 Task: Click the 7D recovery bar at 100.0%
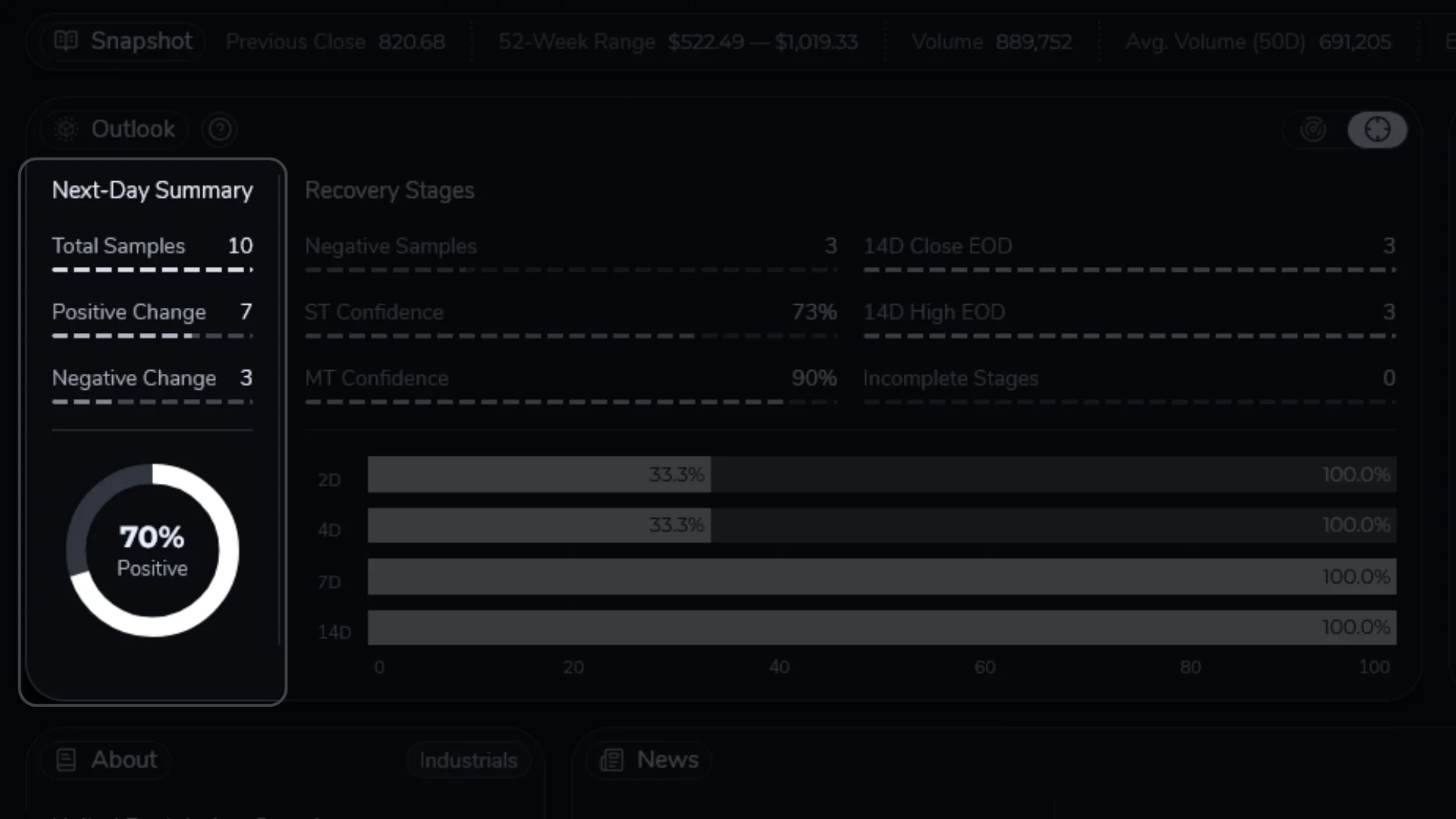881,577
